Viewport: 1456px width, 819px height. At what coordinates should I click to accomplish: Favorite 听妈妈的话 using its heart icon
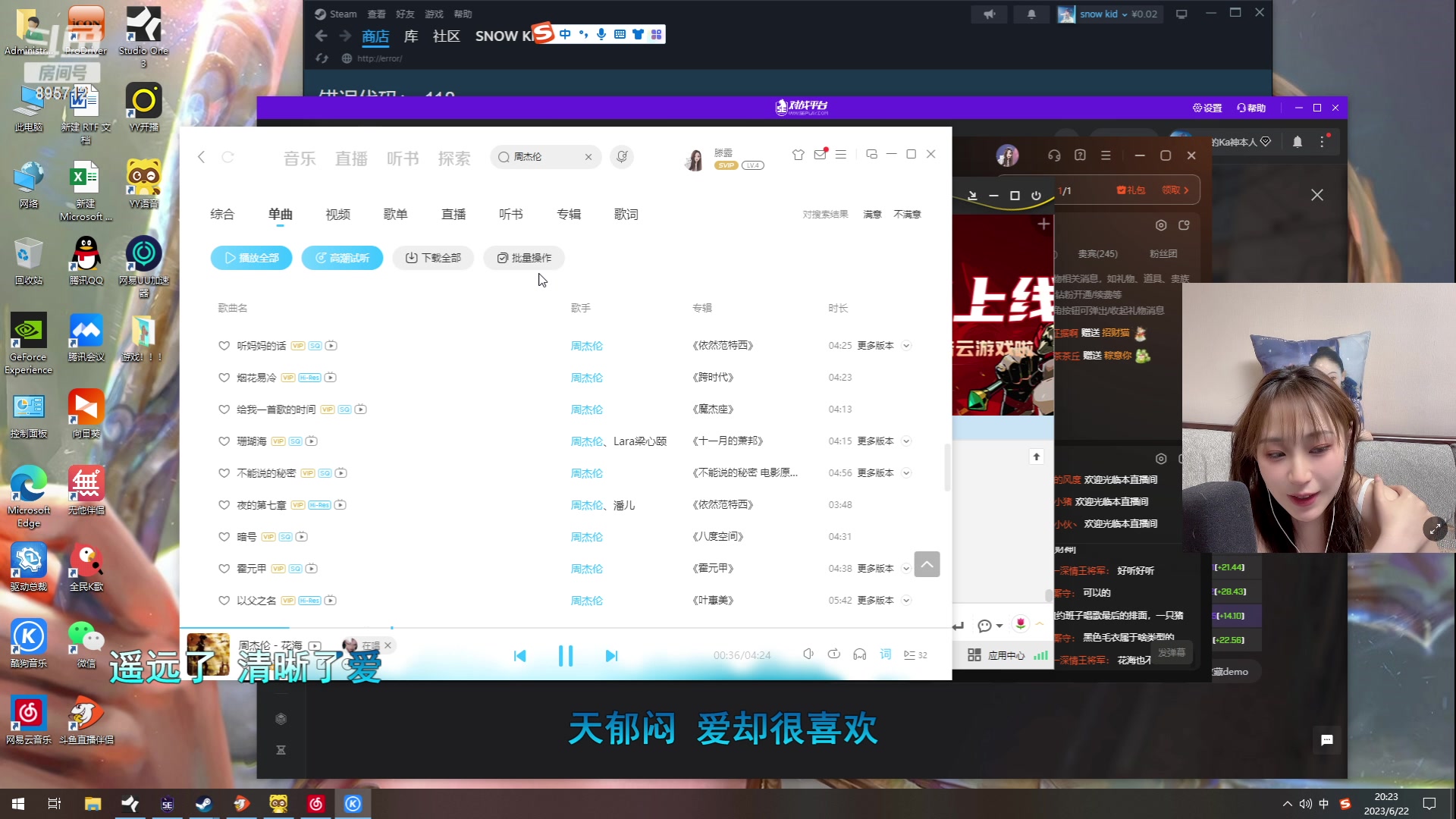[224, 345]
